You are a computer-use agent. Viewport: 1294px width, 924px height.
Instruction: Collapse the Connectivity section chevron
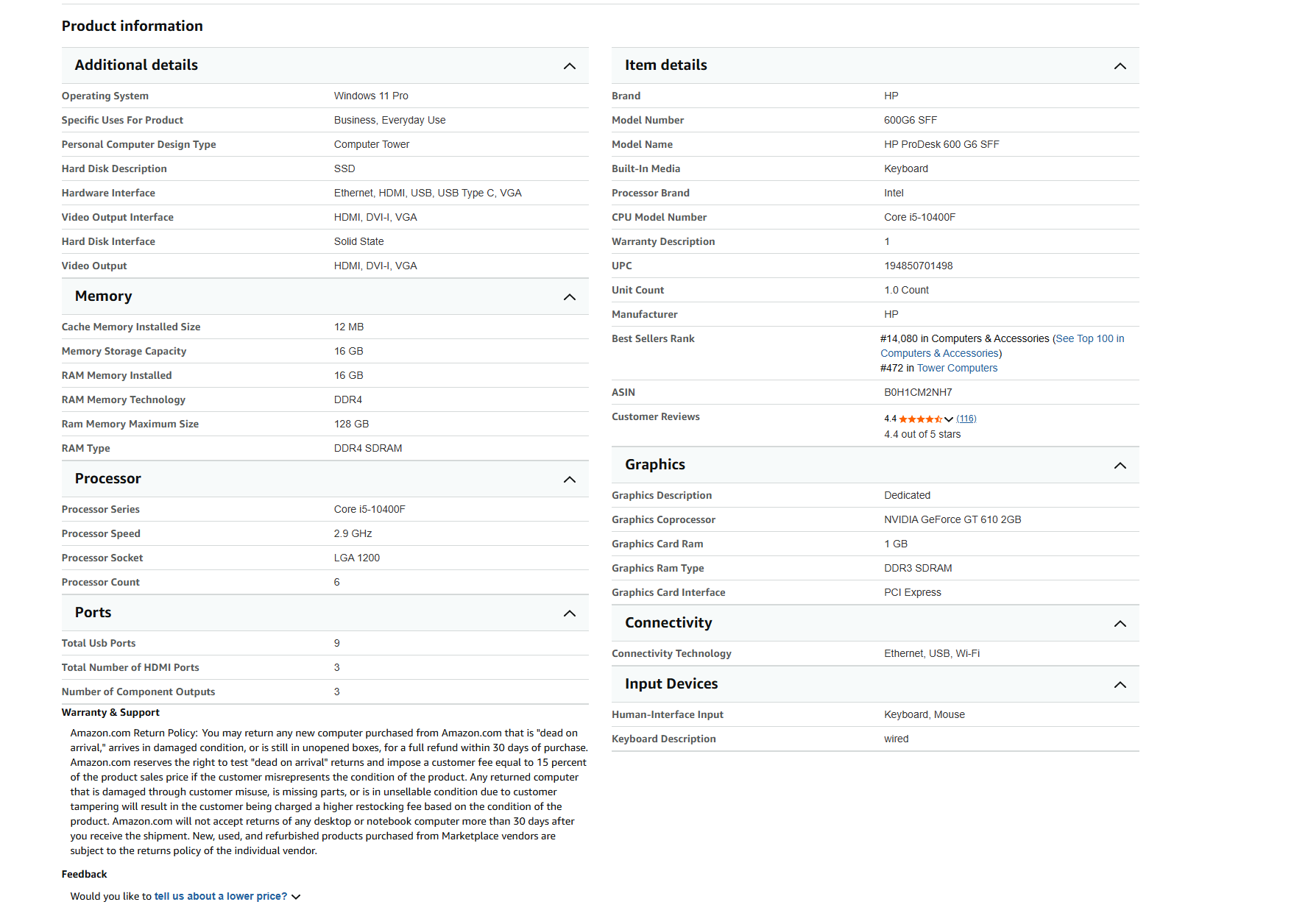click(x=1120, y=624)
